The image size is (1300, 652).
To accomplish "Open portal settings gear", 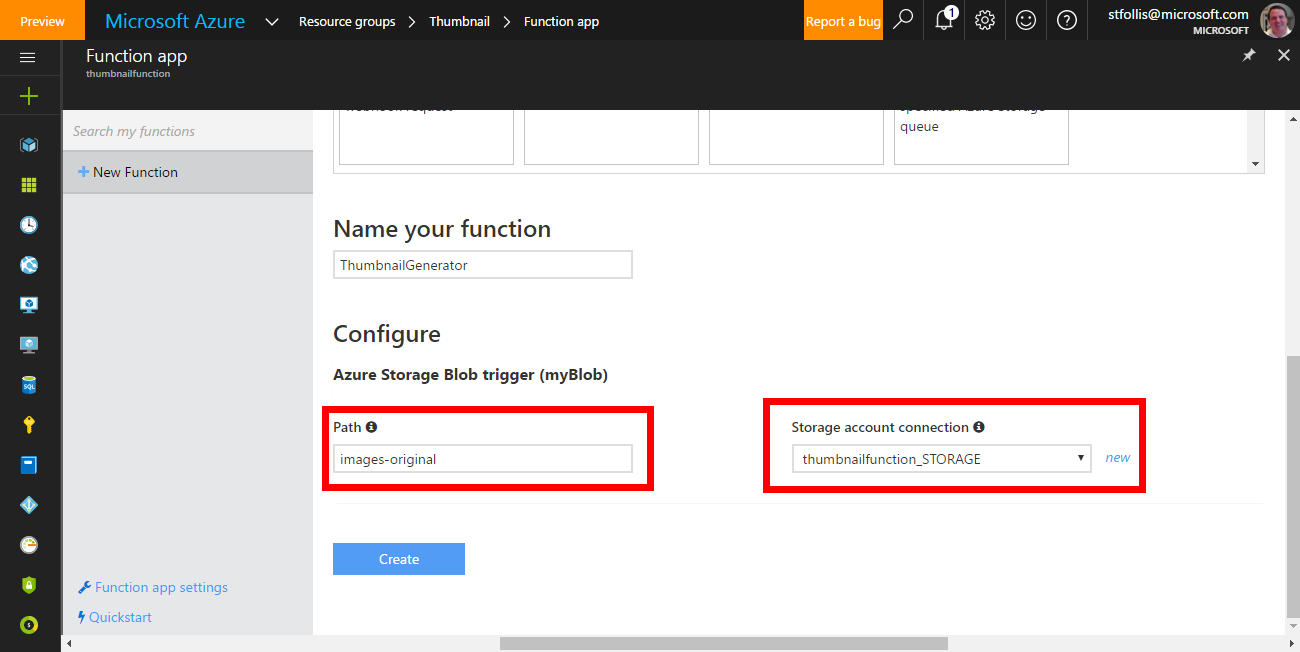I will 985,20.
